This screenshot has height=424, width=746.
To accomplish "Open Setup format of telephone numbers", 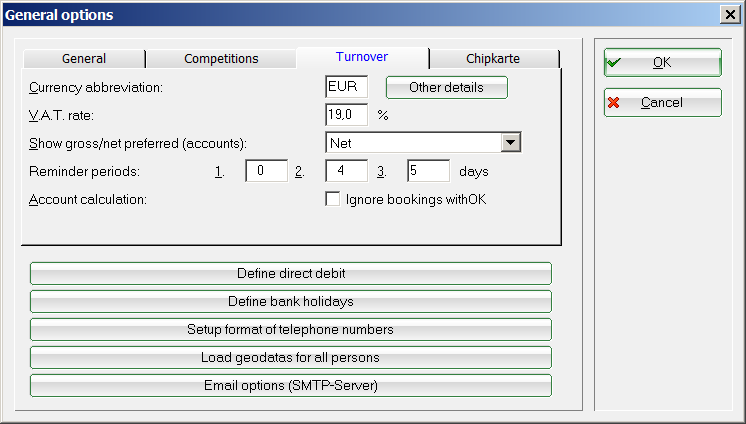I will (x=291, y=329).
